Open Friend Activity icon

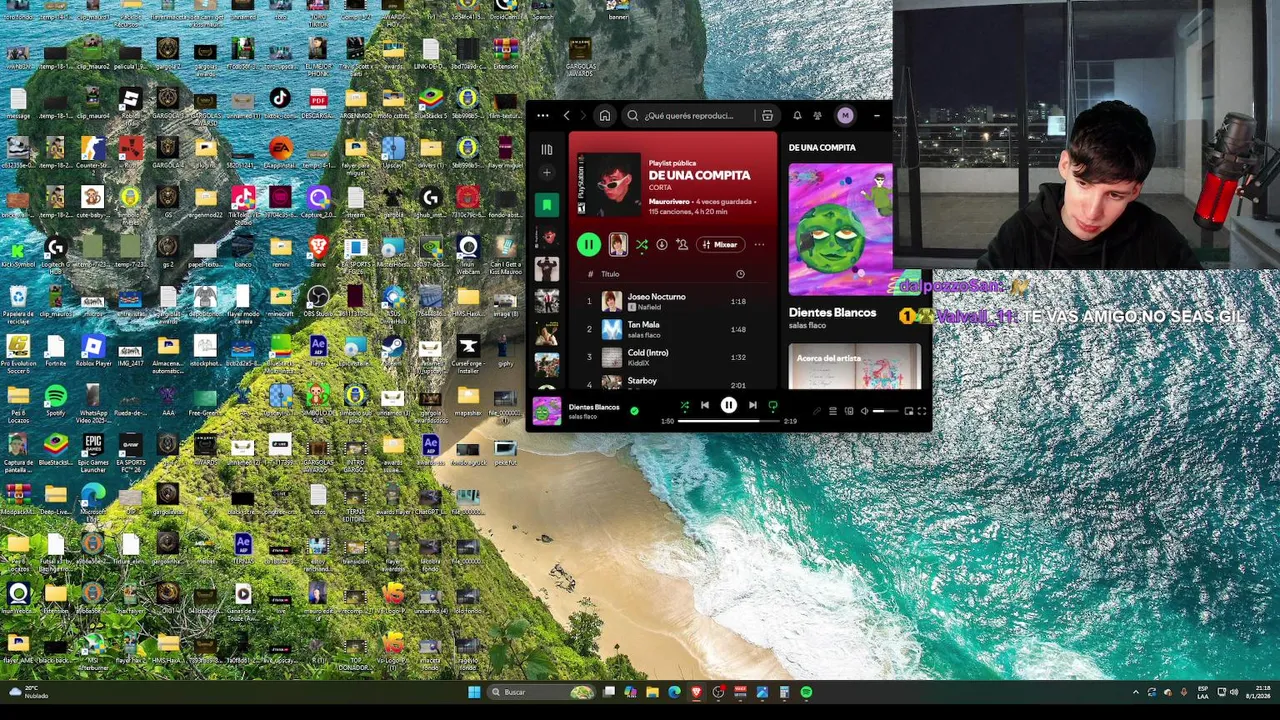[x=817, y=116]
